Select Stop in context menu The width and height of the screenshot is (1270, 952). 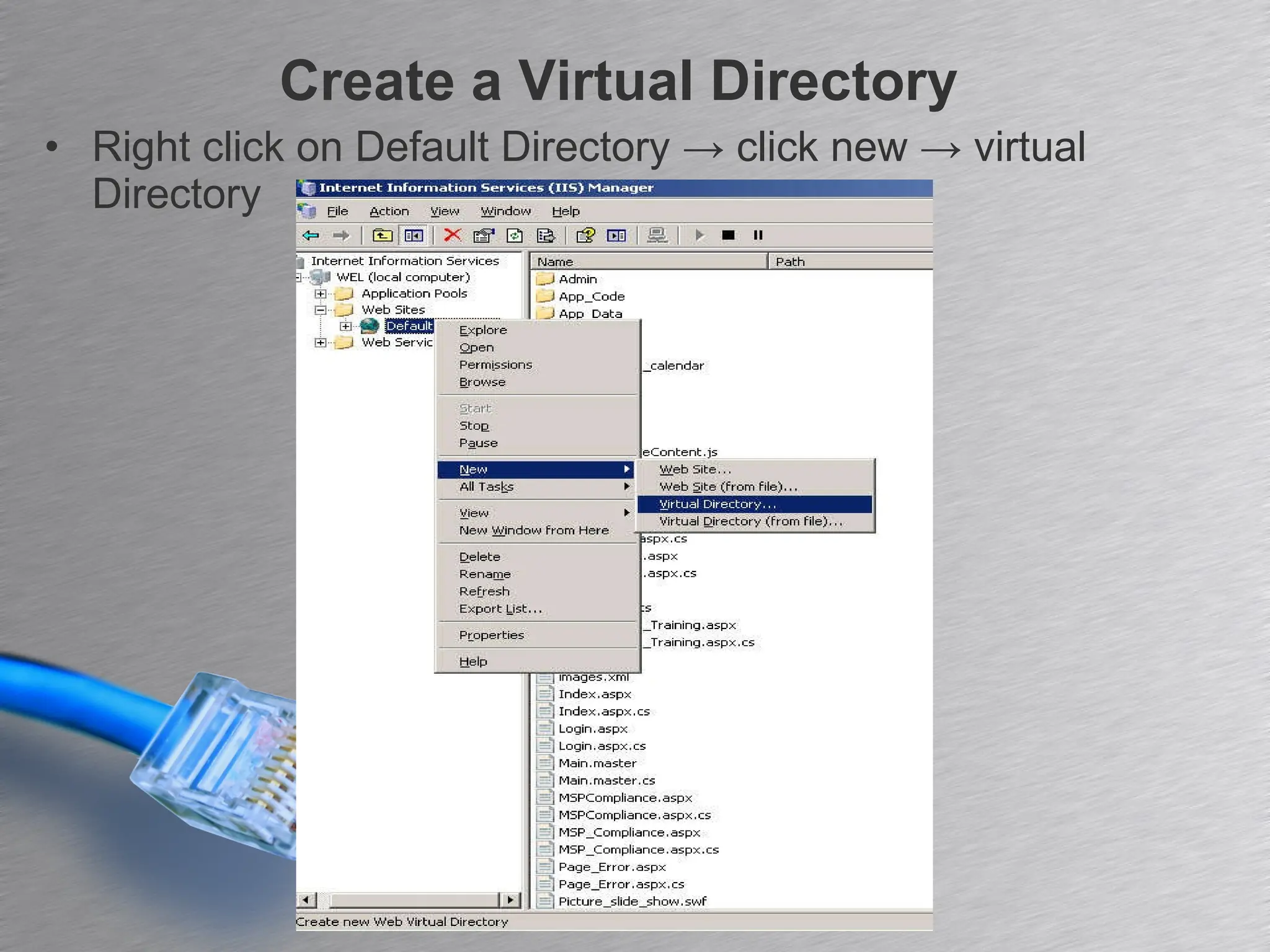537,425
